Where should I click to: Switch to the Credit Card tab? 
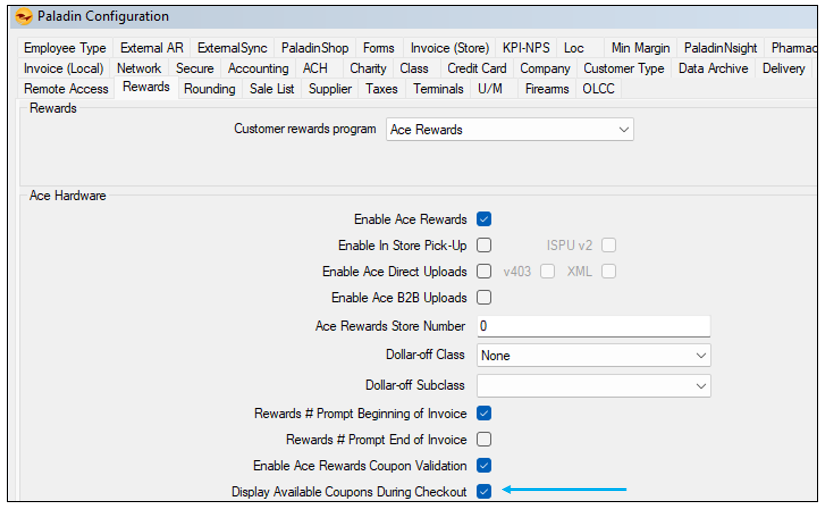coord(477,69)
